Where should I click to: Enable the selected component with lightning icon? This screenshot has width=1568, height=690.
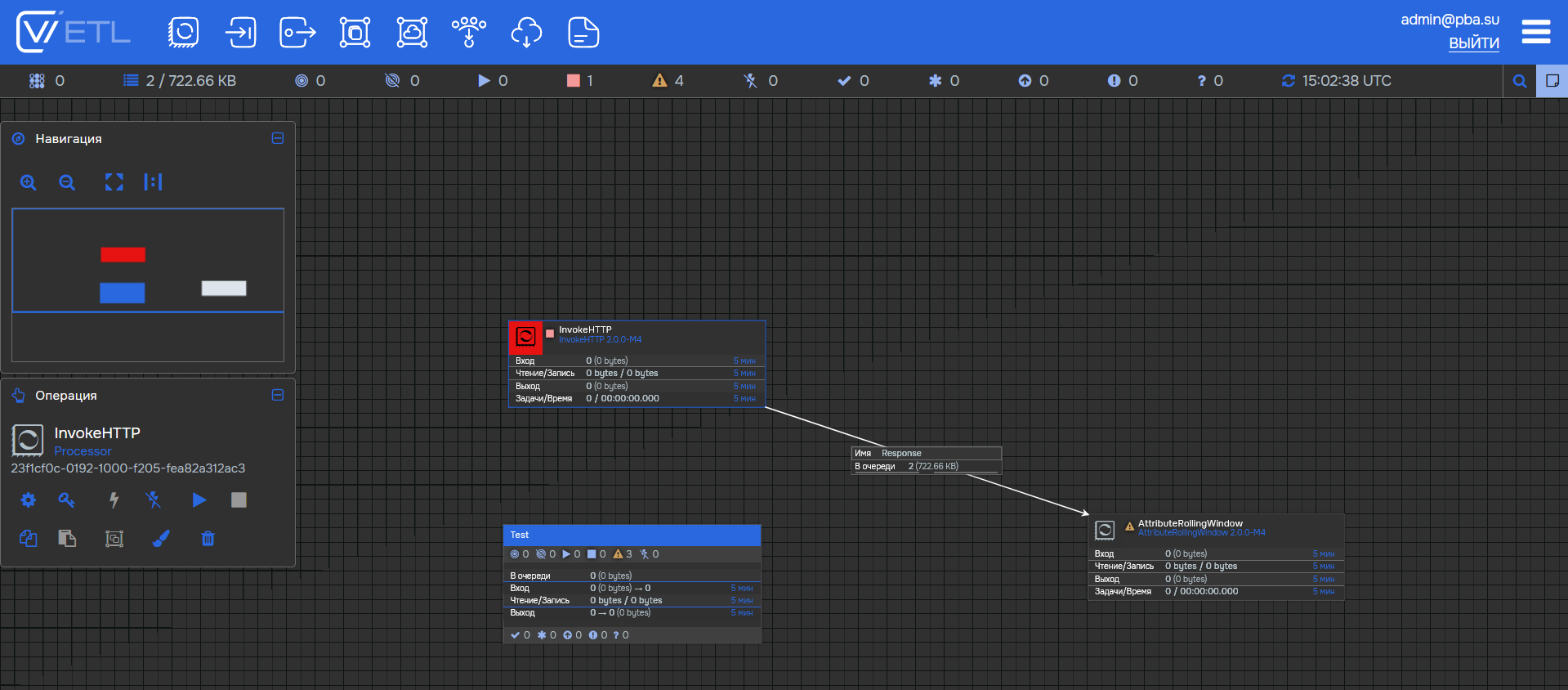tap(114, 500)
